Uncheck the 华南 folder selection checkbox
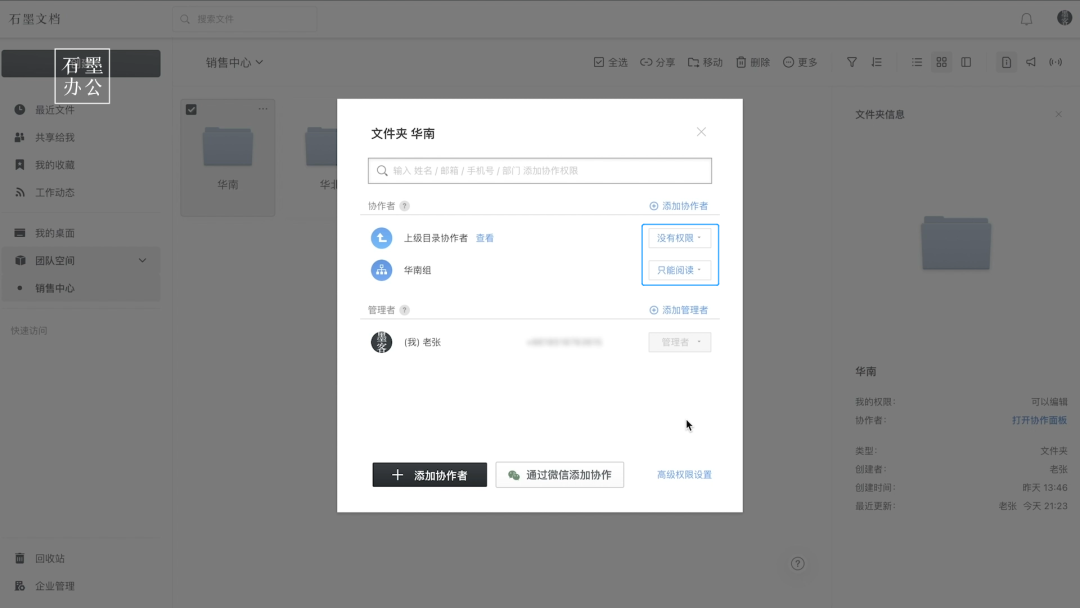The height and width of the screenshot is (608, 1080). point(191,110)
